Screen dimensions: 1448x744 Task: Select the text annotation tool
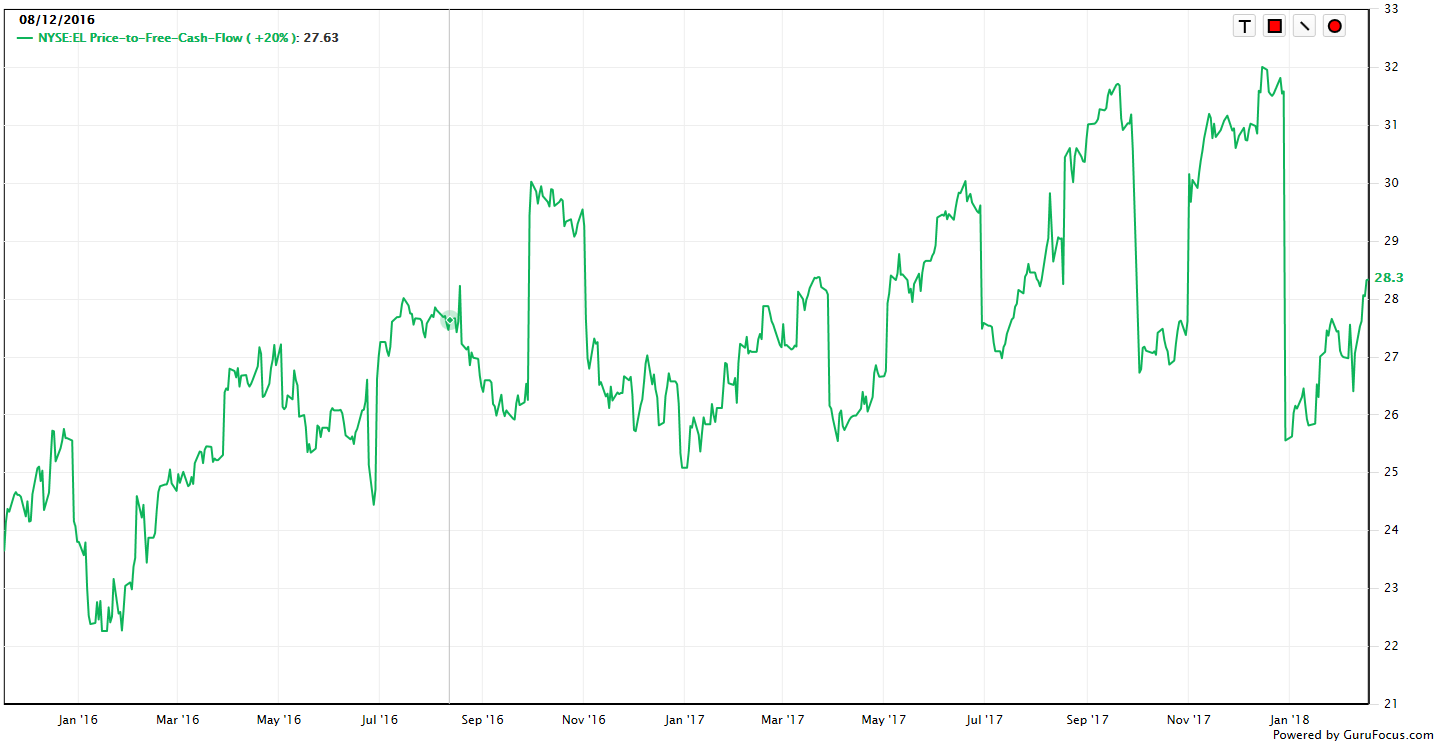tap(1245, 26)
